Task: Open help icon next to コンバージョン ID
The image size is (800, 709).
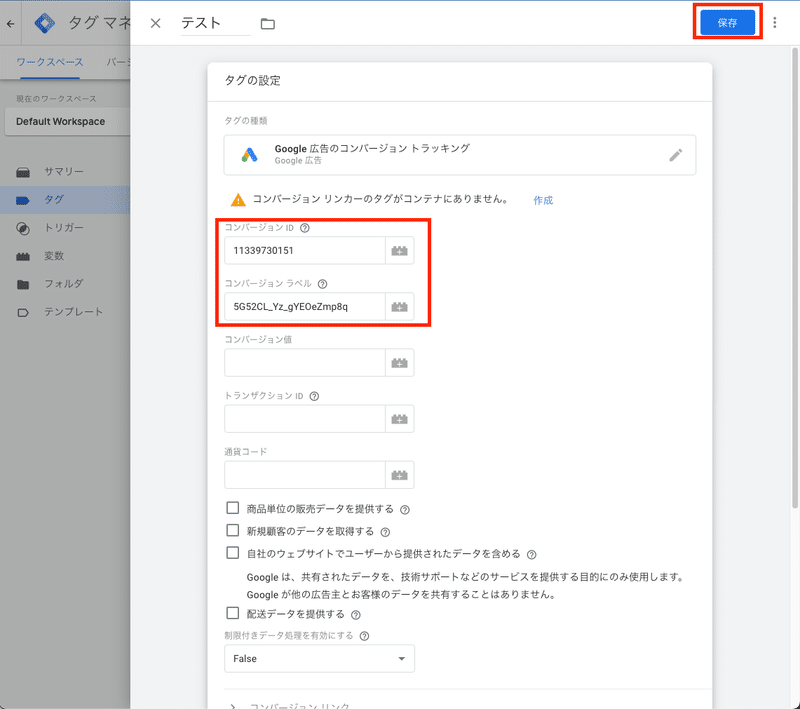Action: point(305,228)
